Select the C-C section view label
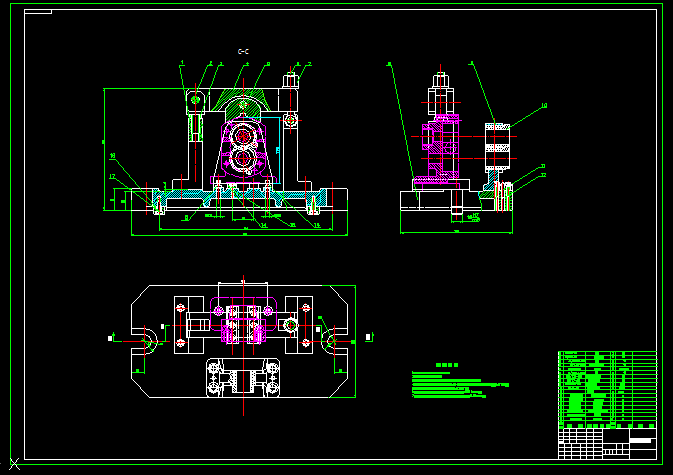The width and height of the screenshot is (673, 475). point(243,51)
